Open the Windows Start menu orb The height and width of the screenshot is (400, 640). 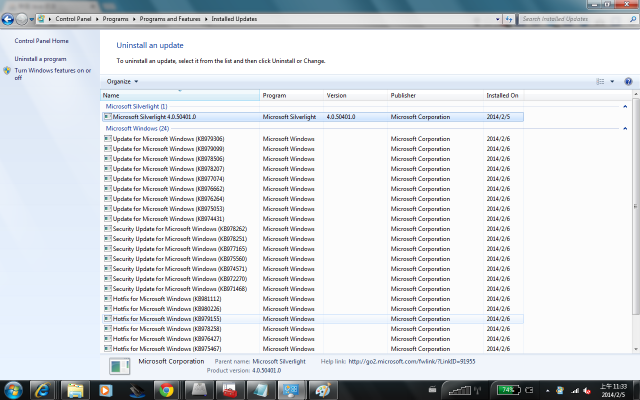coord(13,390)
